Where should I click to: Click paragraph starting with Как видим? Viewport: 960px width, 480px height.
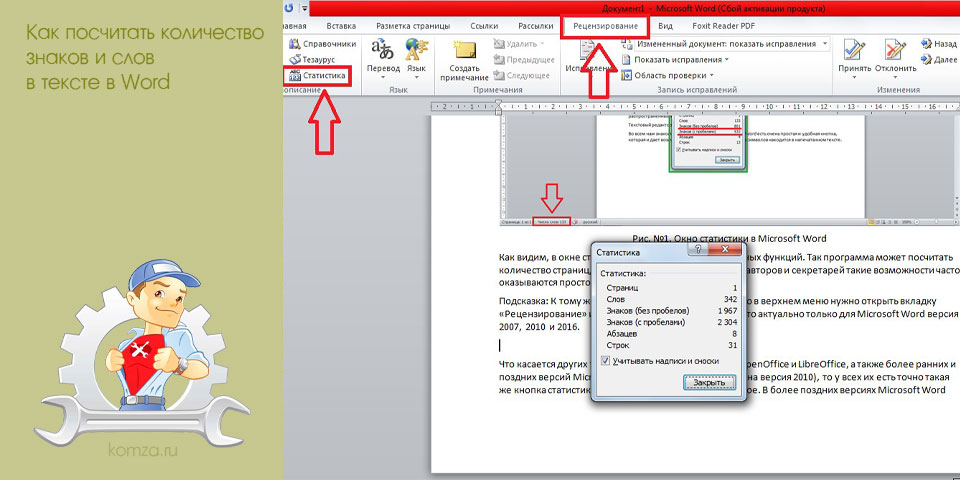pyautogui.click(x=727, y=269)
